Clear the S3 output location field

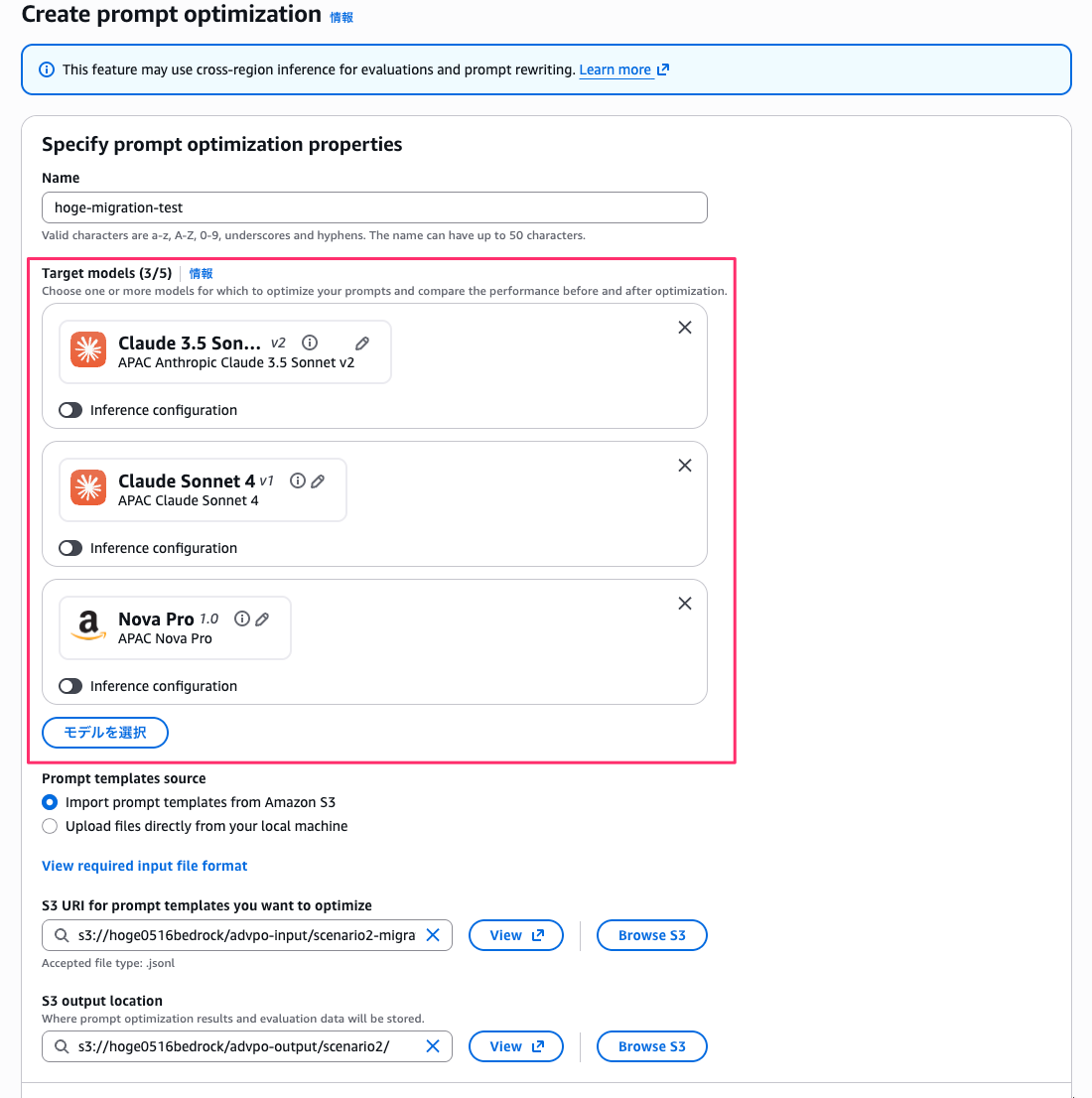click(x=433, y=1046)
